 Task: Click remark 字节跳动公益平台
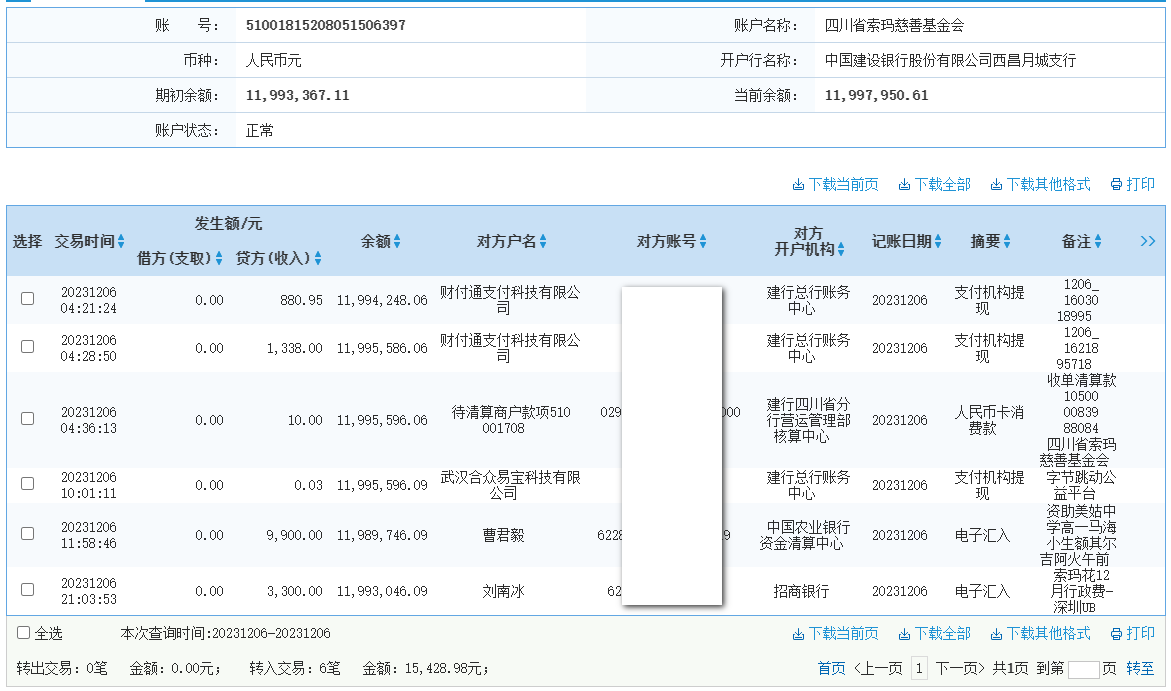click(1081, 485)
